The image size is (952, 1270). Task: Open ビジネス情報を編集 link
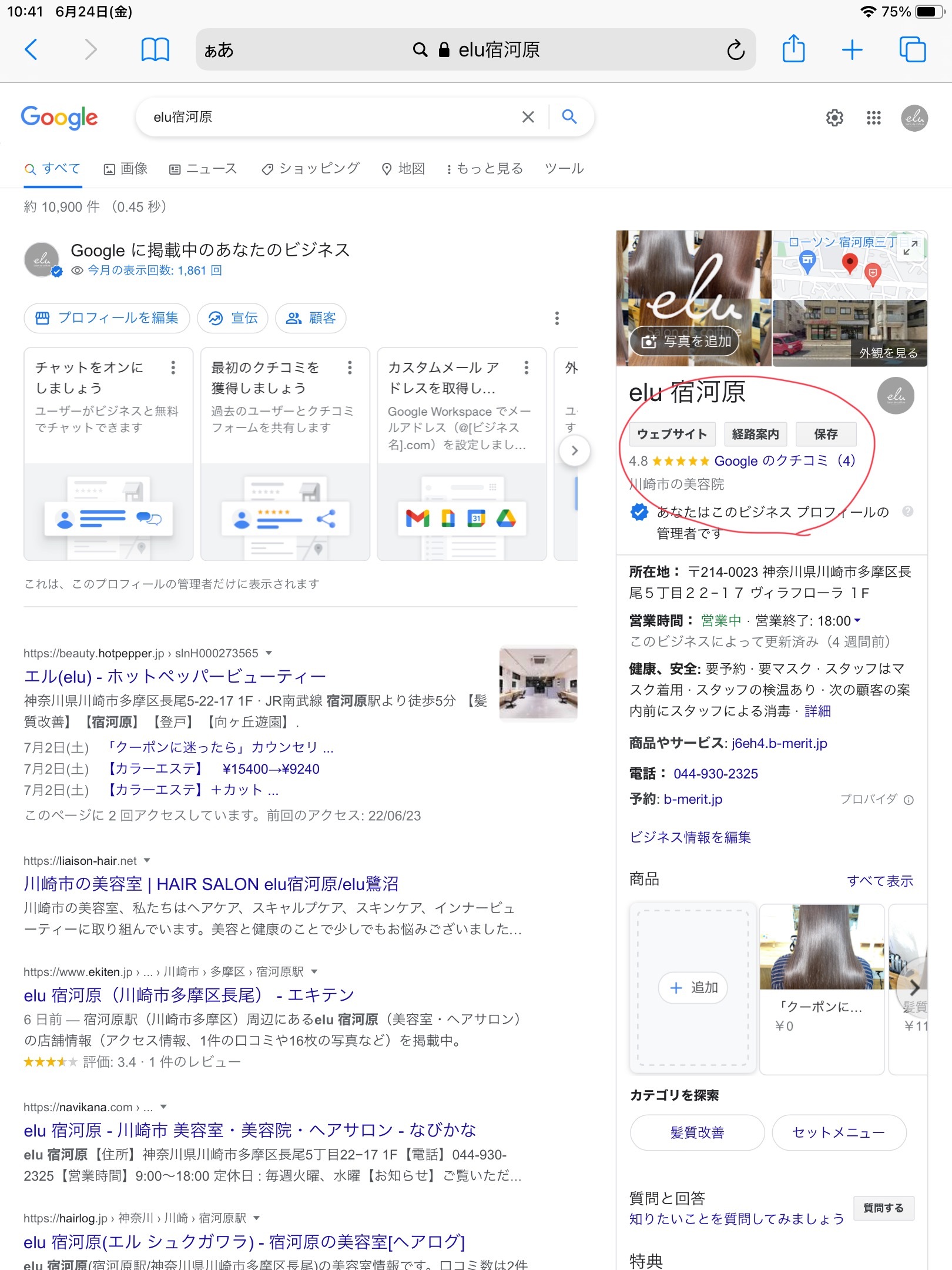pyautogui.click(x=690, y=837)
